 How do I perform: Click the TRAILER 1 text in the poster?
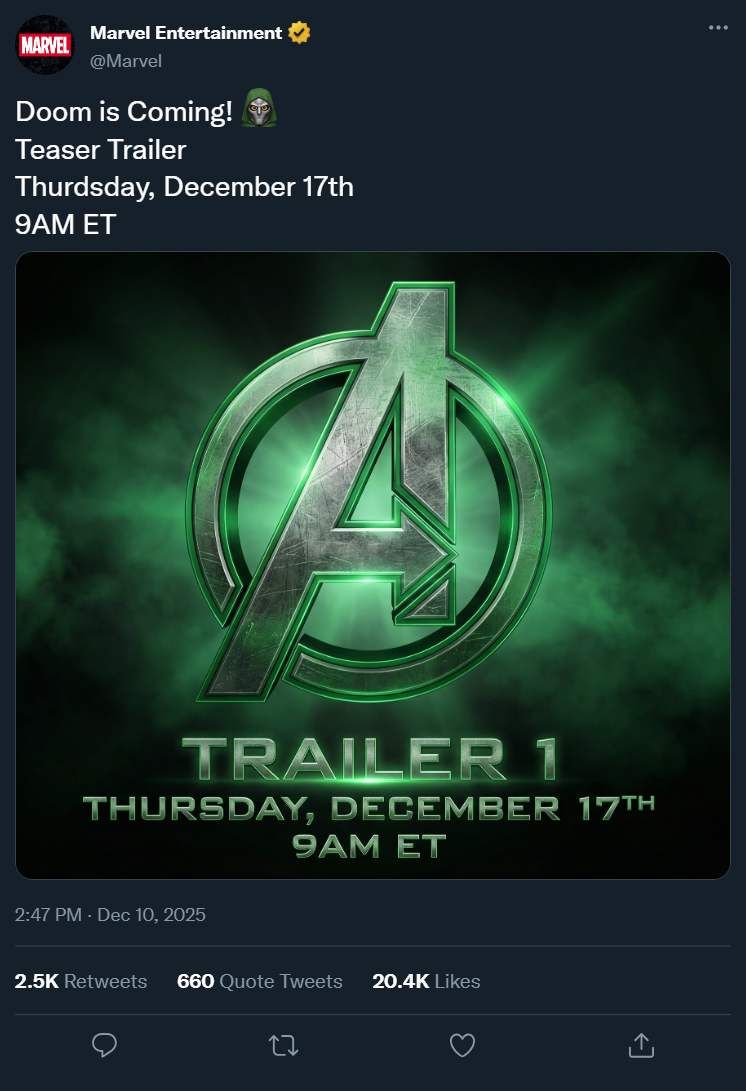[x=368, y=759]
